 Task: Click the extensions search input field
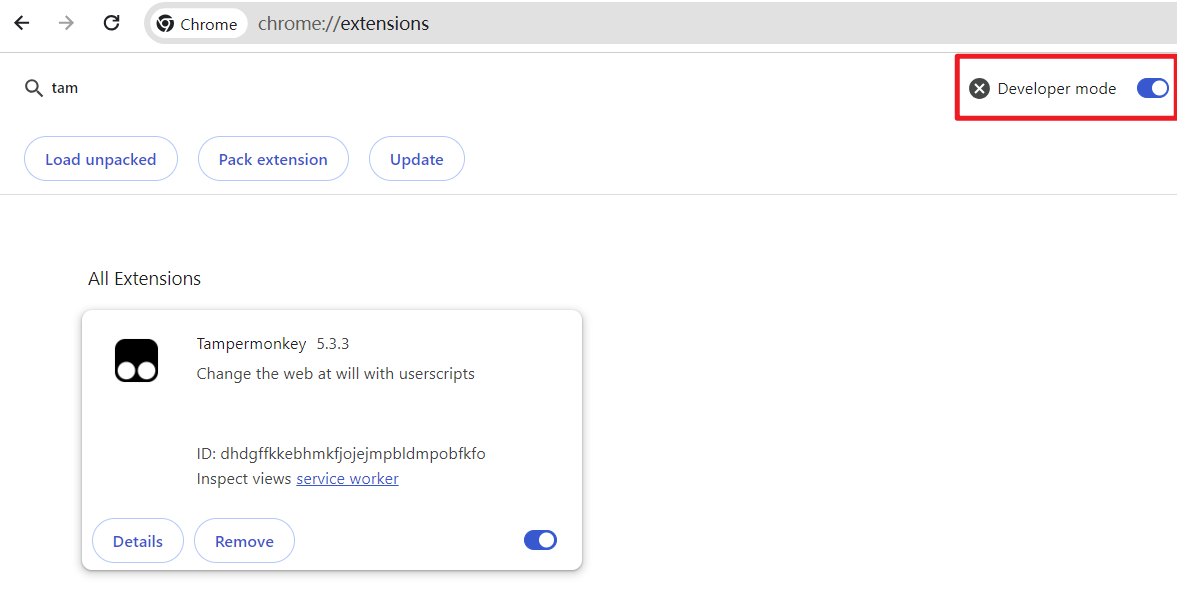click(62, 87)
